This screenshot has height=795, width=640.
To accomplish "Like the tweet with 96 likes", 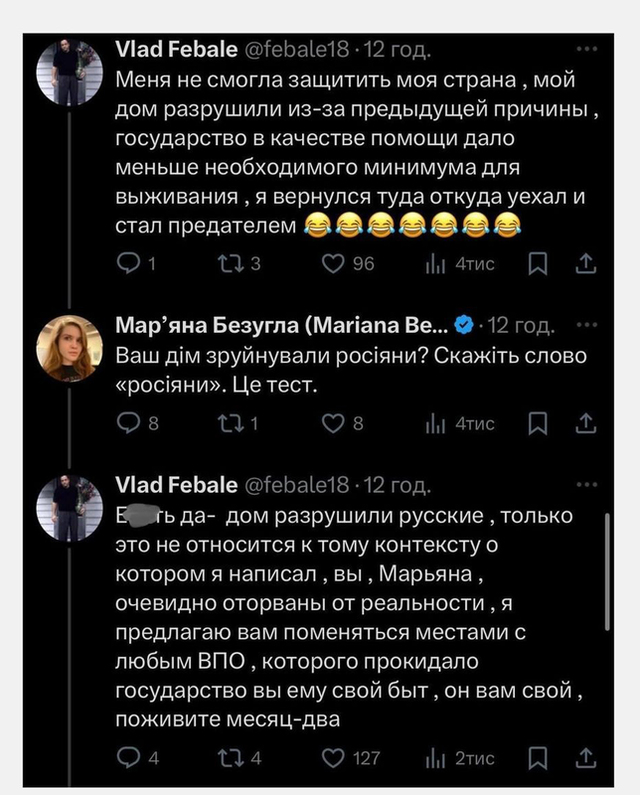I will point(332,264).
